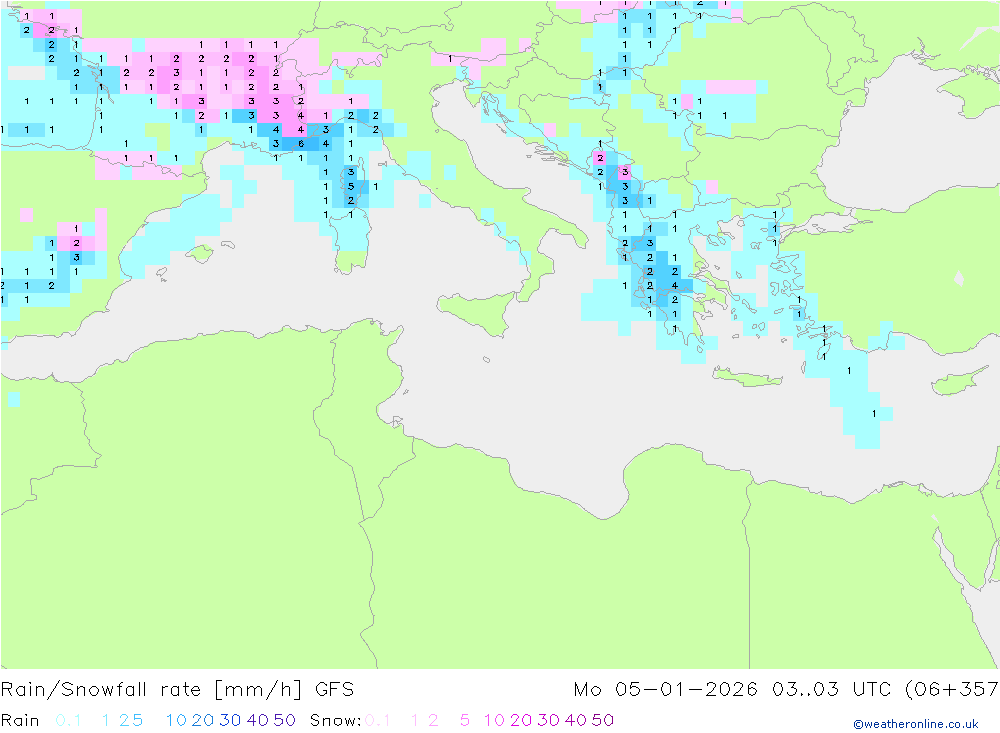Screen dimensions: 1000x733
Task: Click the 'GFS' model label
Action: (334, 690)
